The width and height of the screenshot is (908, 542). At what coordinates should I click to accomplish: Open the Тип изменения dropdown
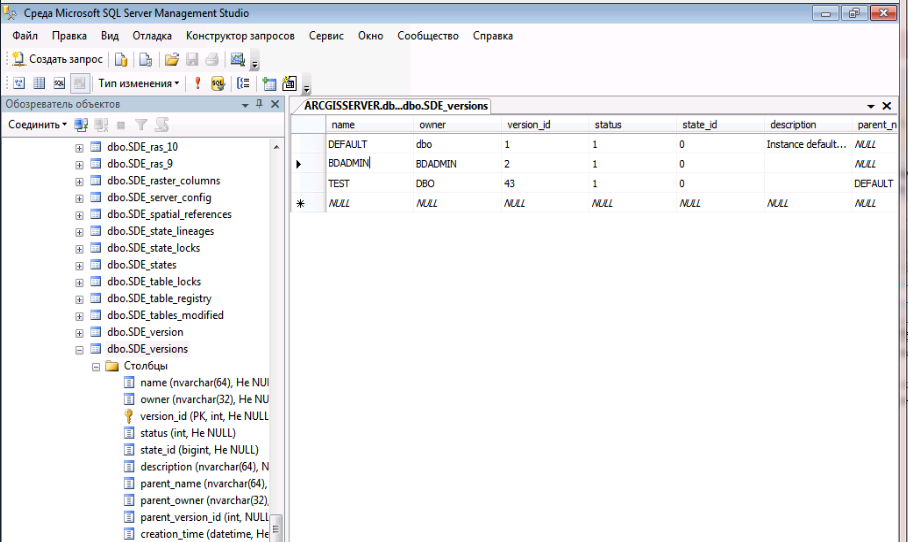point(138,84)
